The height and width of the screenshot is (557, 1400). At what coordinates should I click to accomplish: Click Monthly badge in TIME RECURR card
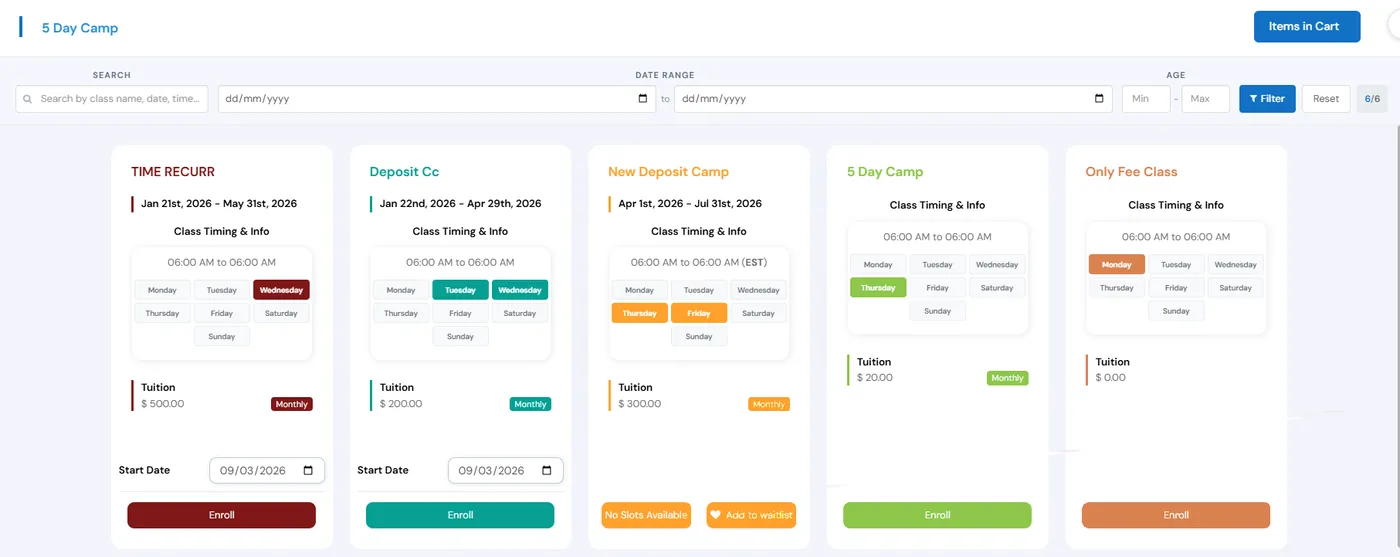click(x=292, y=404)
